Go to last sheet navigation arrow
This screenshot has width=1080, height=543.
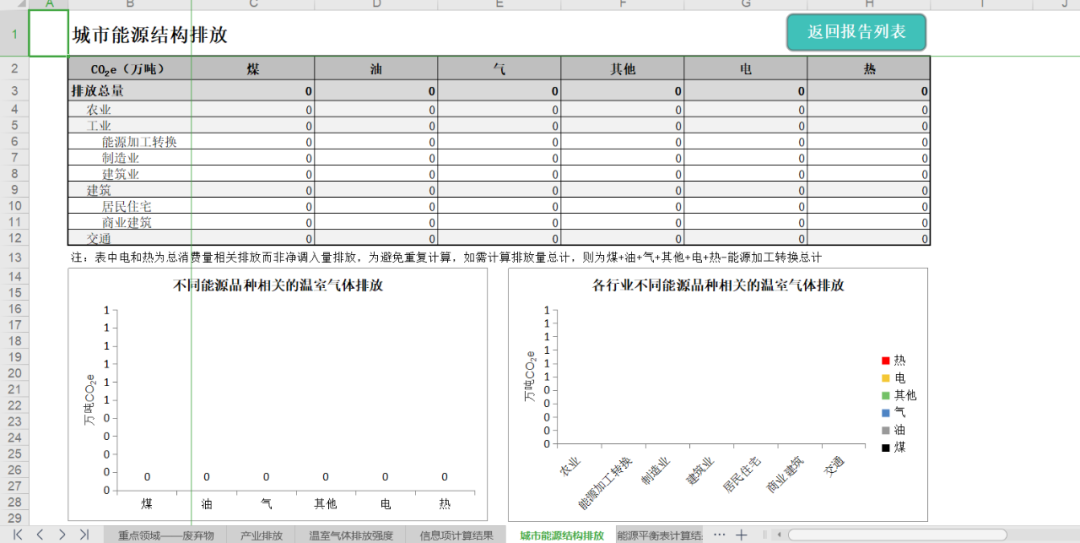[84, 534]
